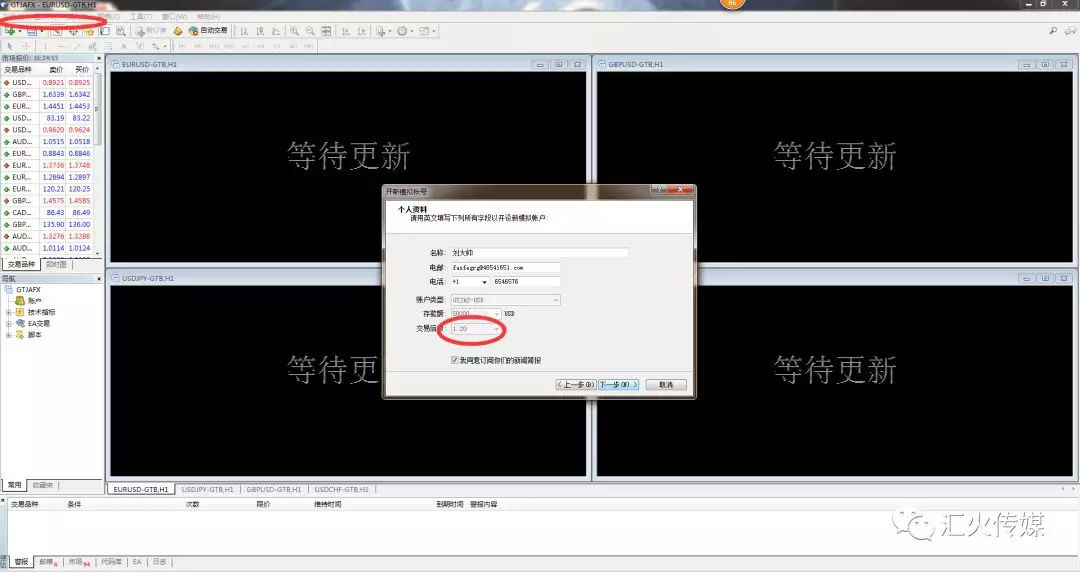The height and width of the screenshot is (572, 1080).
Task: Expand the 技术指标 tree node
Action: point(8,312)
